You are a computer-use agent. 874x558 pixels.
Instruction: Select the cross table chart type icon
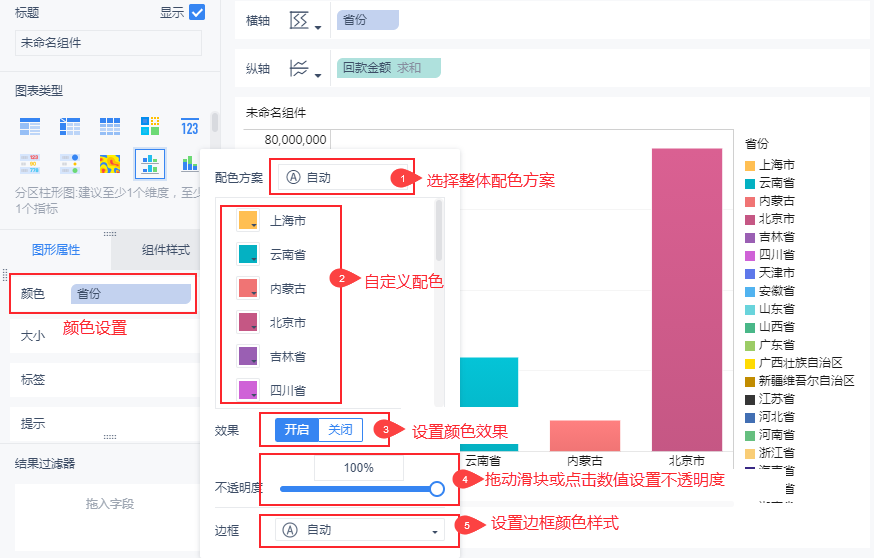click(70, 127)
